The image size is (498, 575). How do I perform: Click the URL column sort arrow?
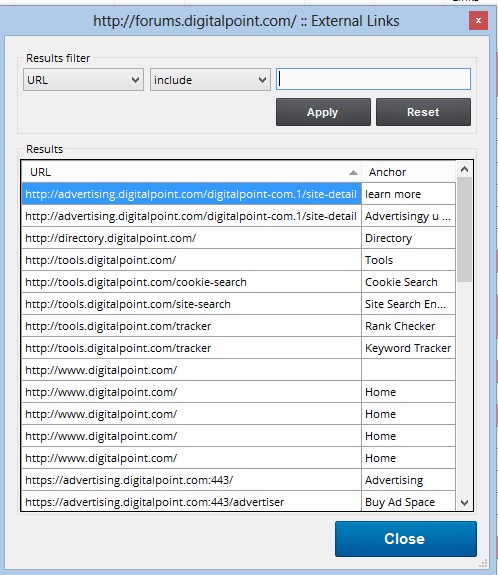(x=353, y=172)
